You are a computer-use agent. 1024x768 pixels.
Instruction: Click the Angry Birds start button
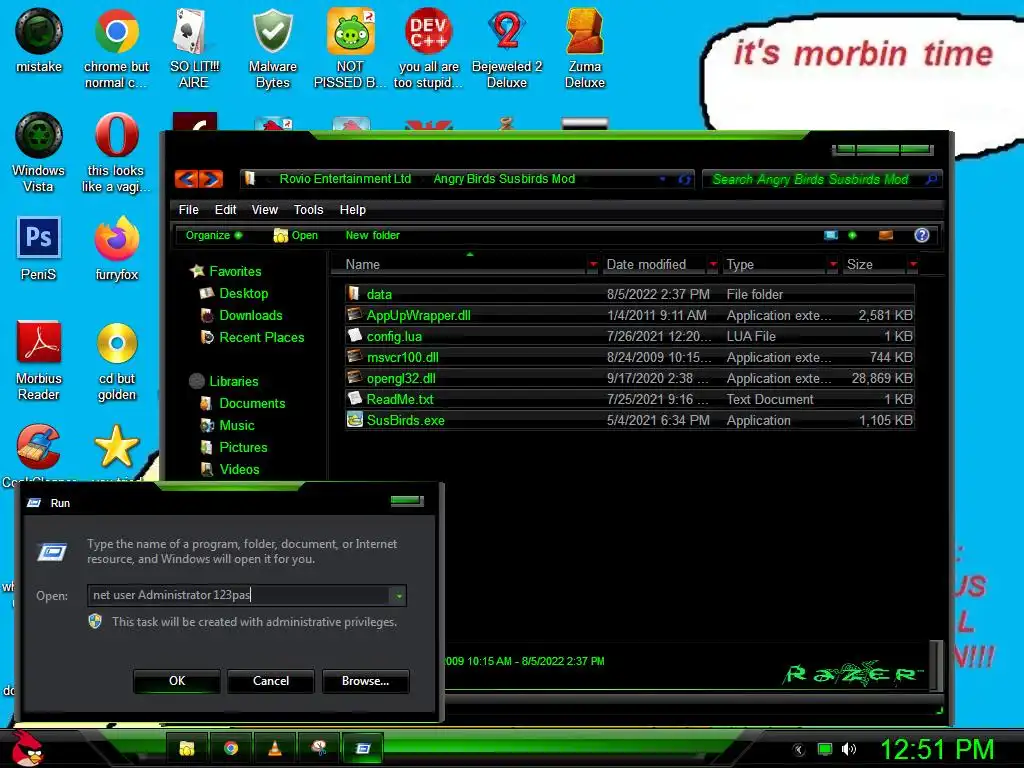pyautogui.click(x=27, y=748)
